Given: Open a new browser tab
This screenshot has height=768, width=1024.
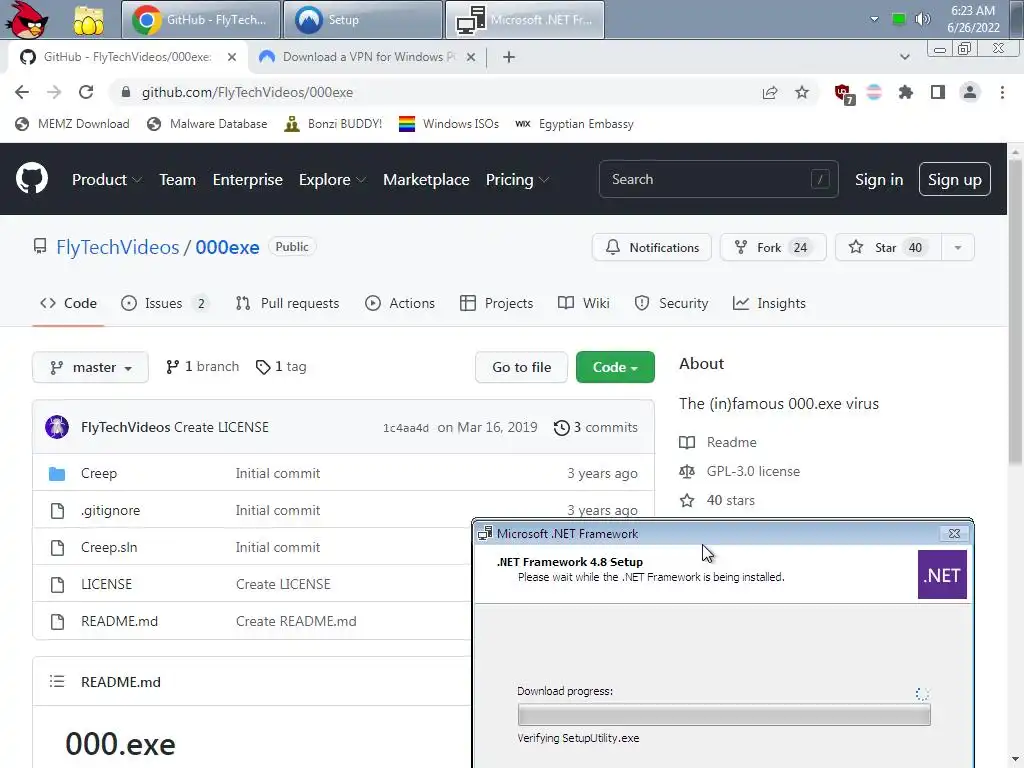Looking at the screenshot, I should coord(509,57).
